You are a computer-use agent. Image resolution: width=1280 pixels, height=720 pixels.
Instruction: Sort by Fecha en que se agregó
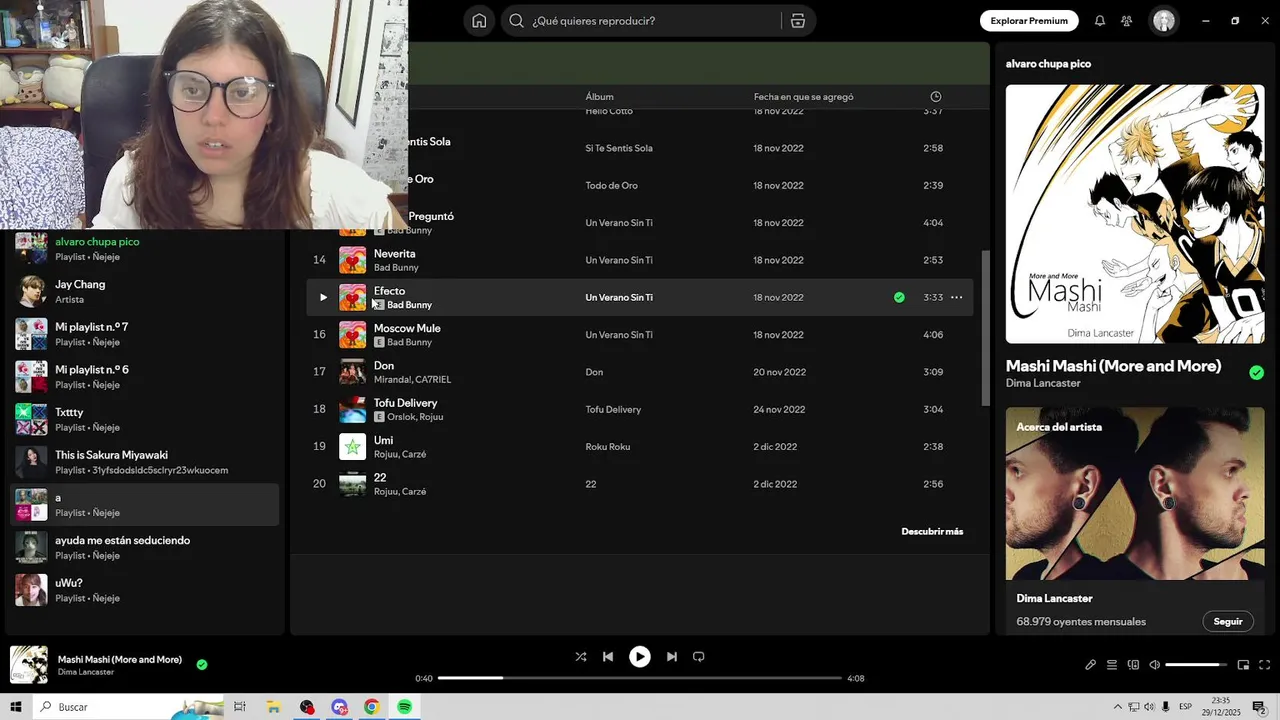tap(803, 97)
